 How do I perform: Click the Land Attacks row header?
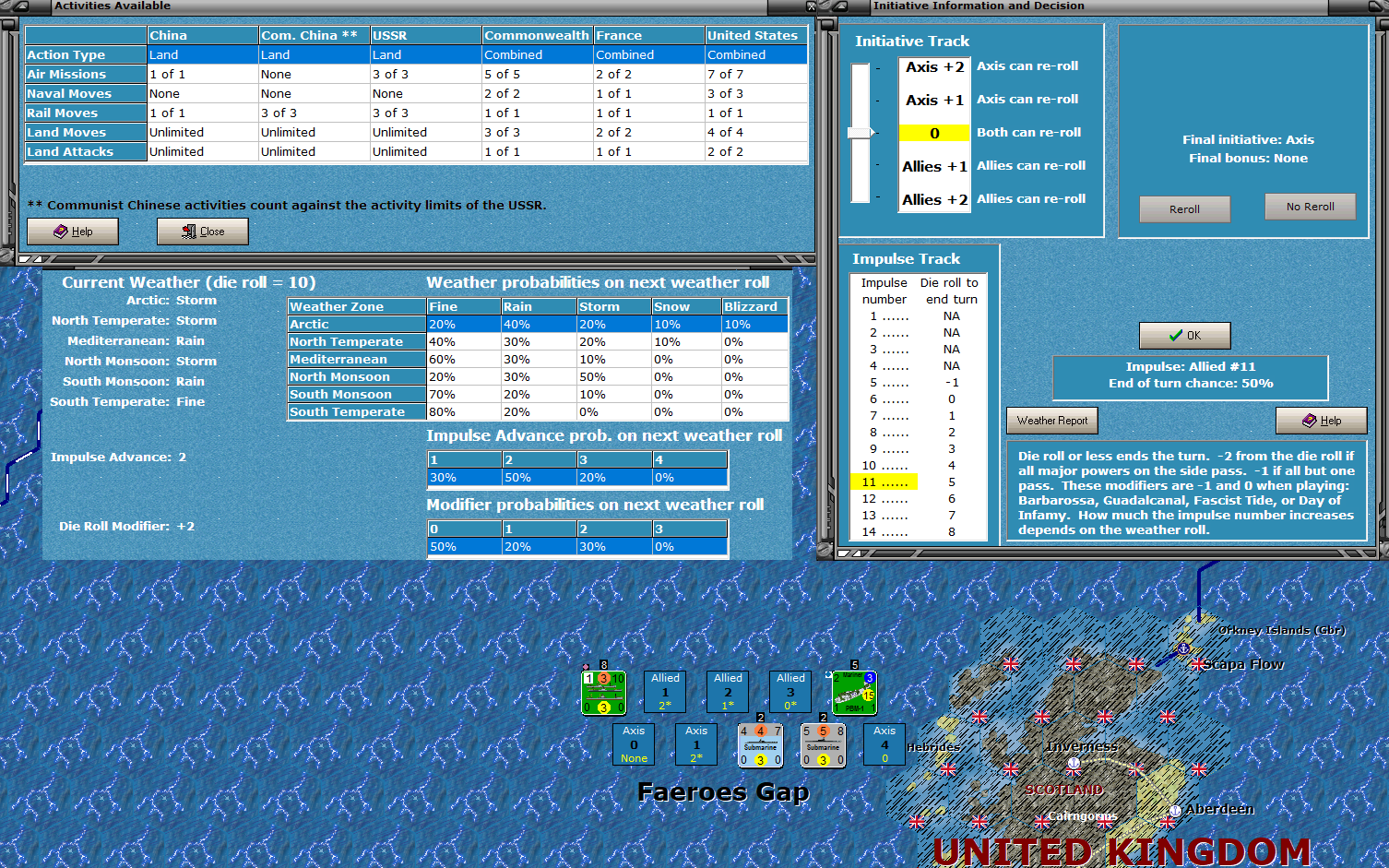click(86, 152)
